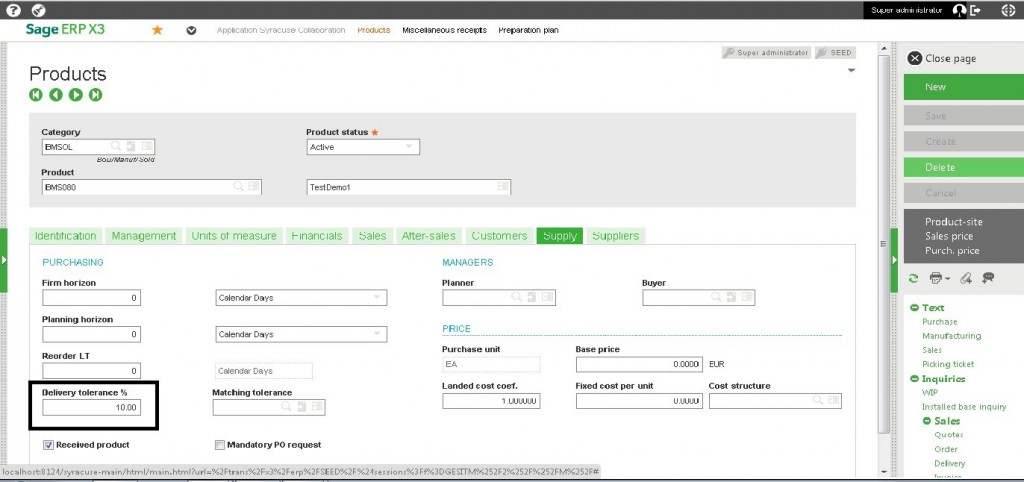The image size is (1024, 482).
Task: Click the Delivery tolerance % input field
Action: point(91,408)
